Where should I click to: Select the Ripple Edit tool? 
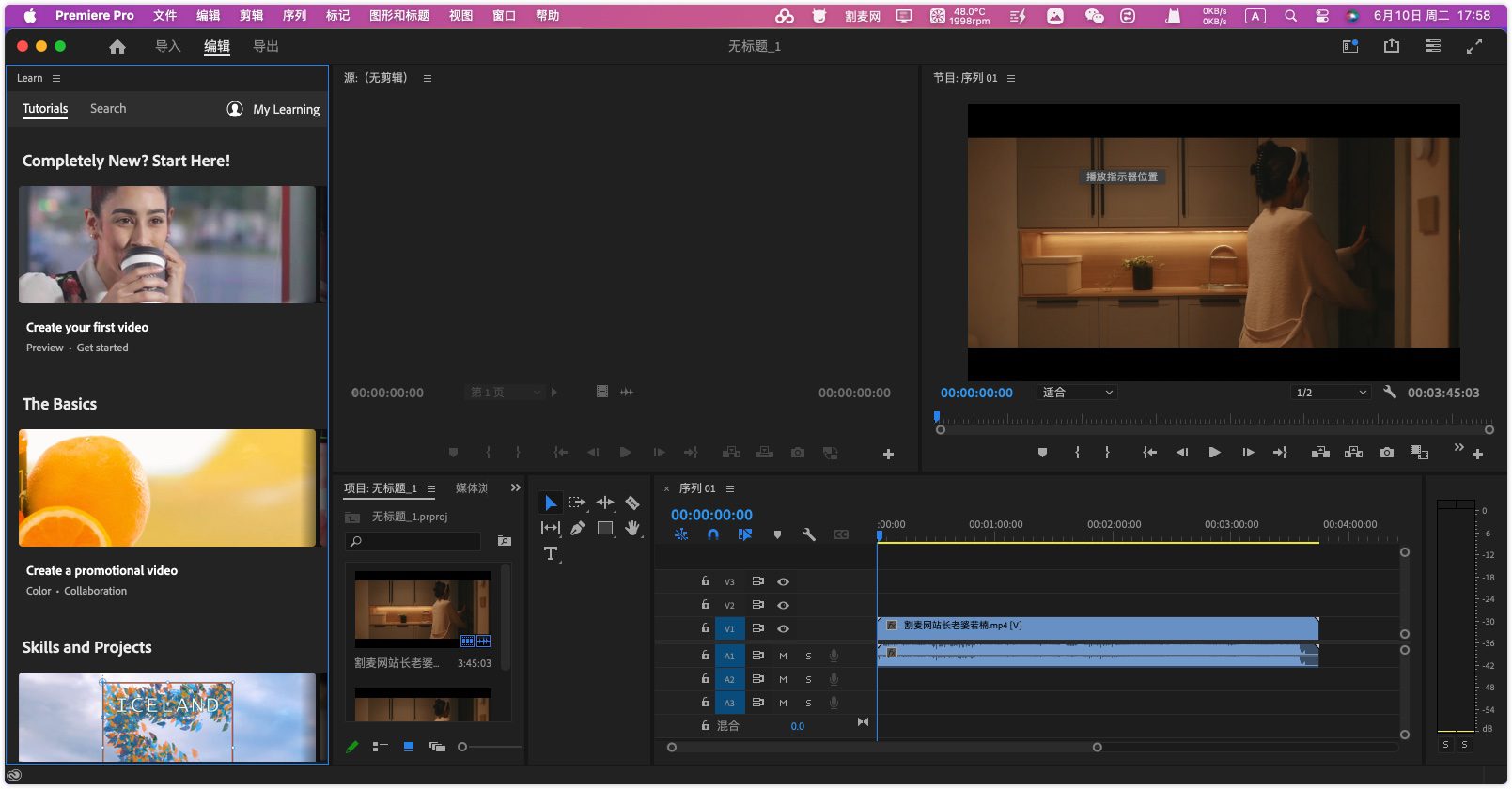coord(605,503)
